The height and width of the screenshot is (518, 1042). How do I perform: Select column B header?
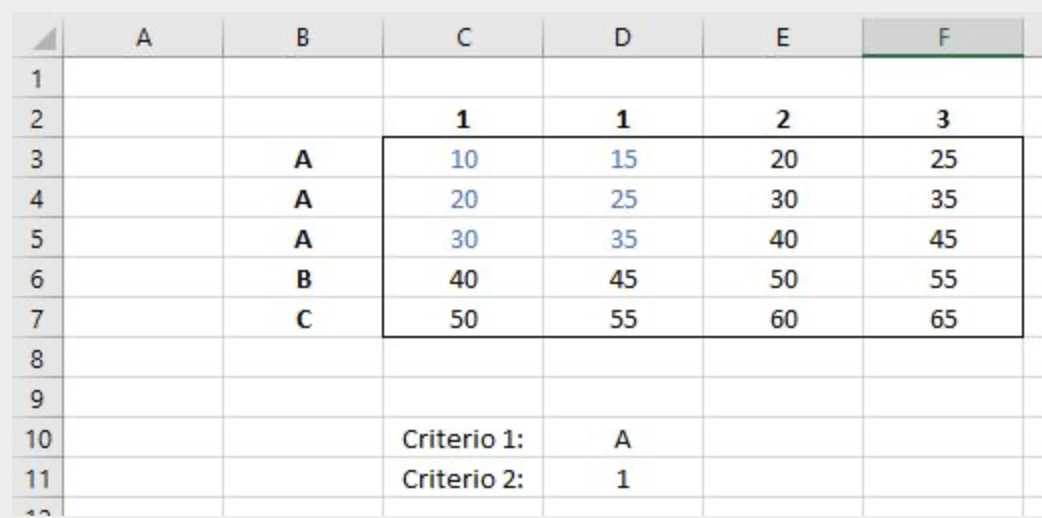(x=301, y=38)
